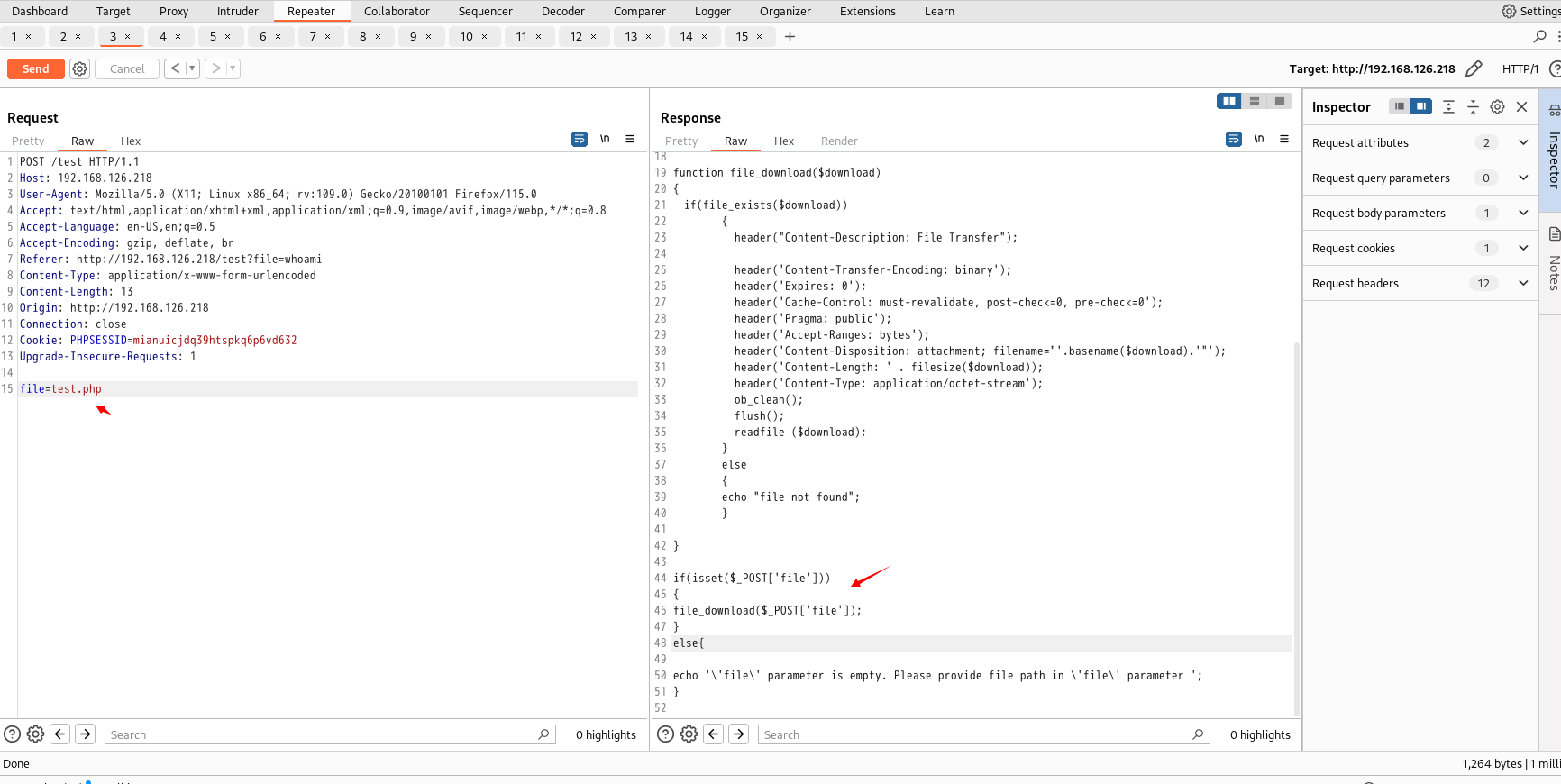Open Response search help icon
The image size is (1561, 784).
[665, 734]
